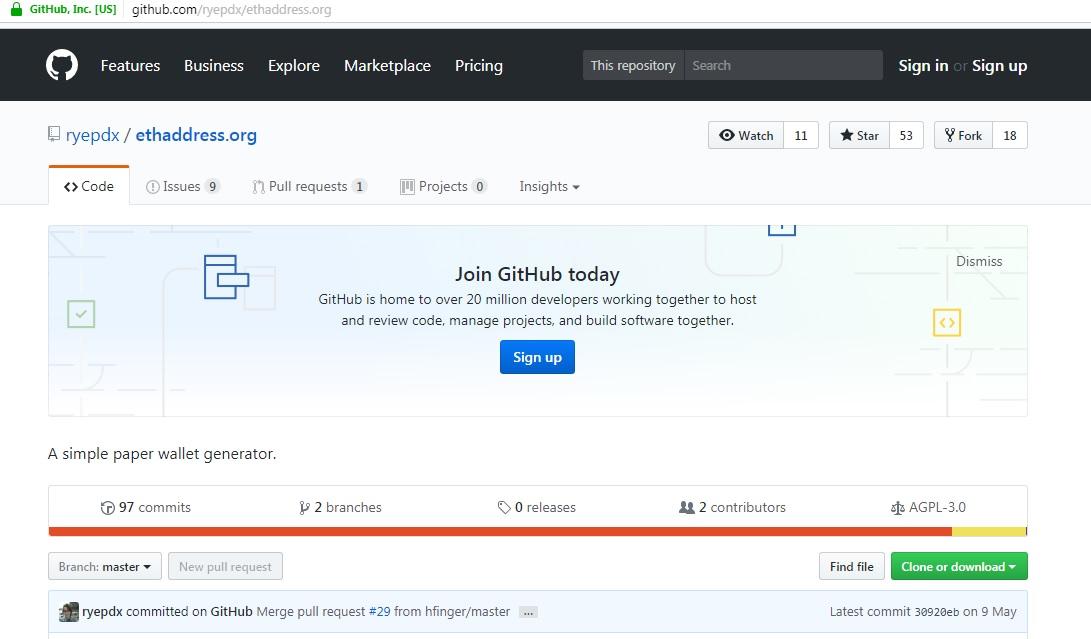Dismiss the Join GitHub banner
Viewport: 1091px width, 639px height.
(979, 261)
